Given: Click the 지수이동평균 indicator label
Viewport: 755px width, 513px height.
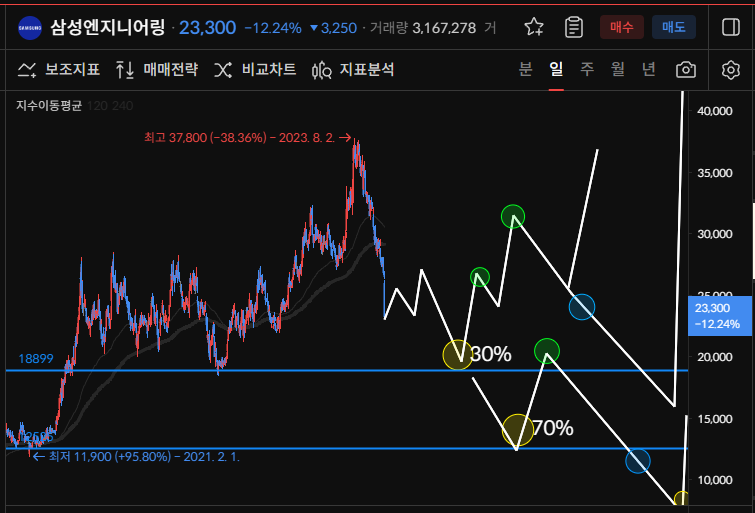Looking at the screenshot, I should pos(49,105).
